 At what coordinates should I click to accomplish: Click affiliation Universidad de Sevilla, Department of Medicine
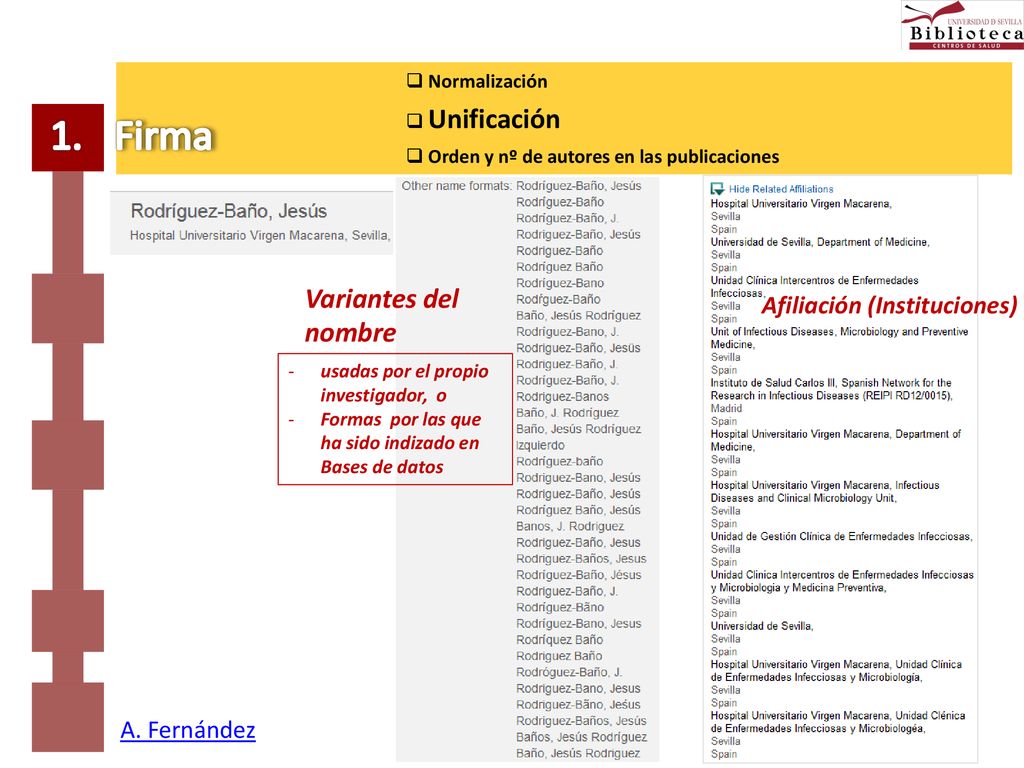click(x=820, y=242)
